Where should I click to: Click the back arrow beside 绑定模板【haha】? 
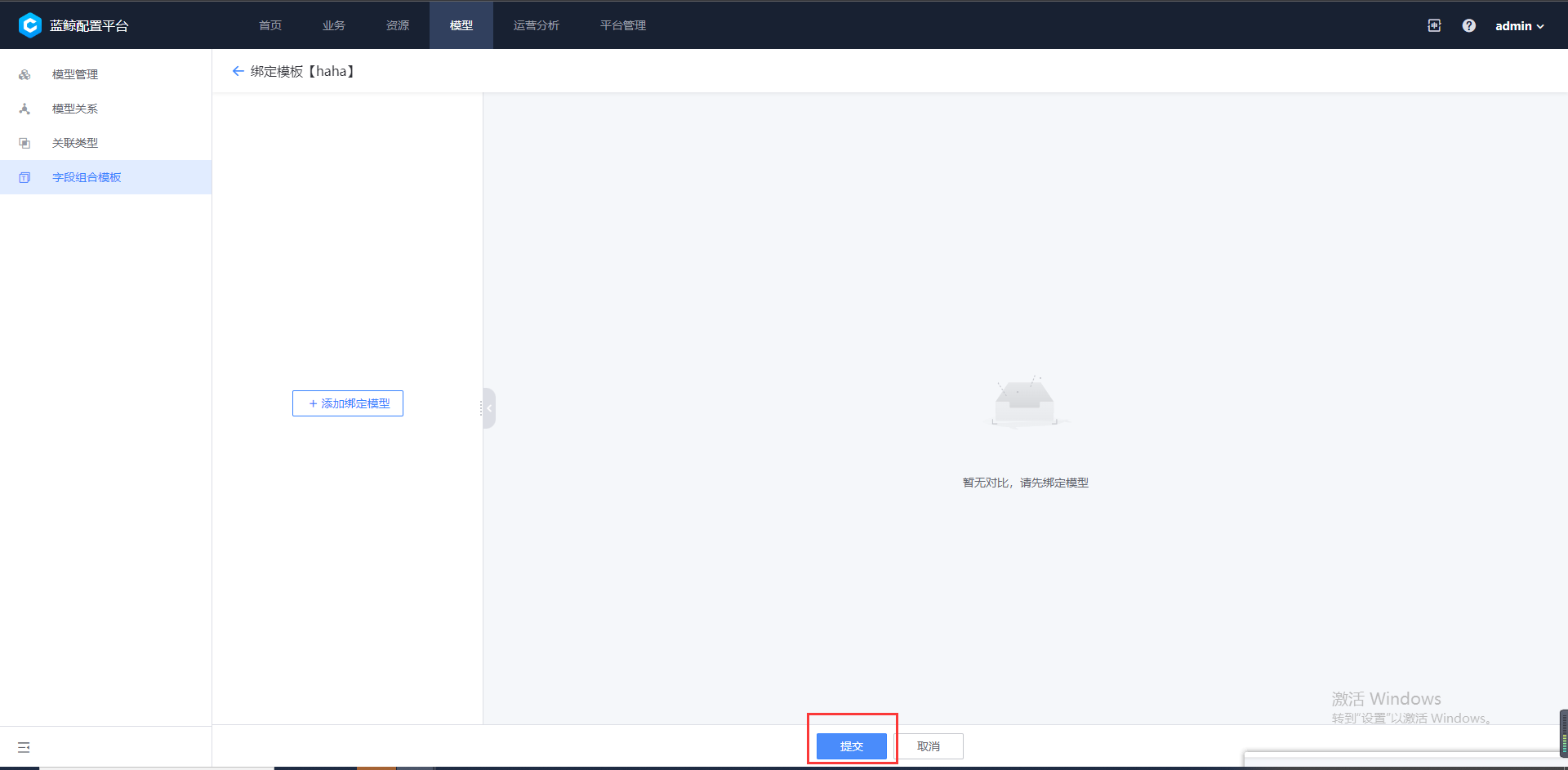pyautogui.click(x=238, y=71)
